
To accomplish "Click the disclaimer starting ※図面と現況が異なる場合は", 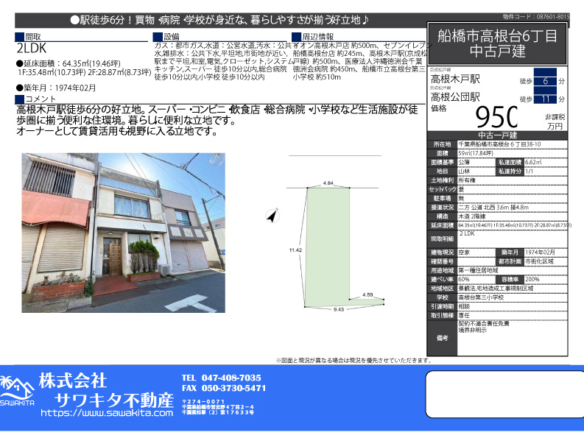I will pos(354,360).
